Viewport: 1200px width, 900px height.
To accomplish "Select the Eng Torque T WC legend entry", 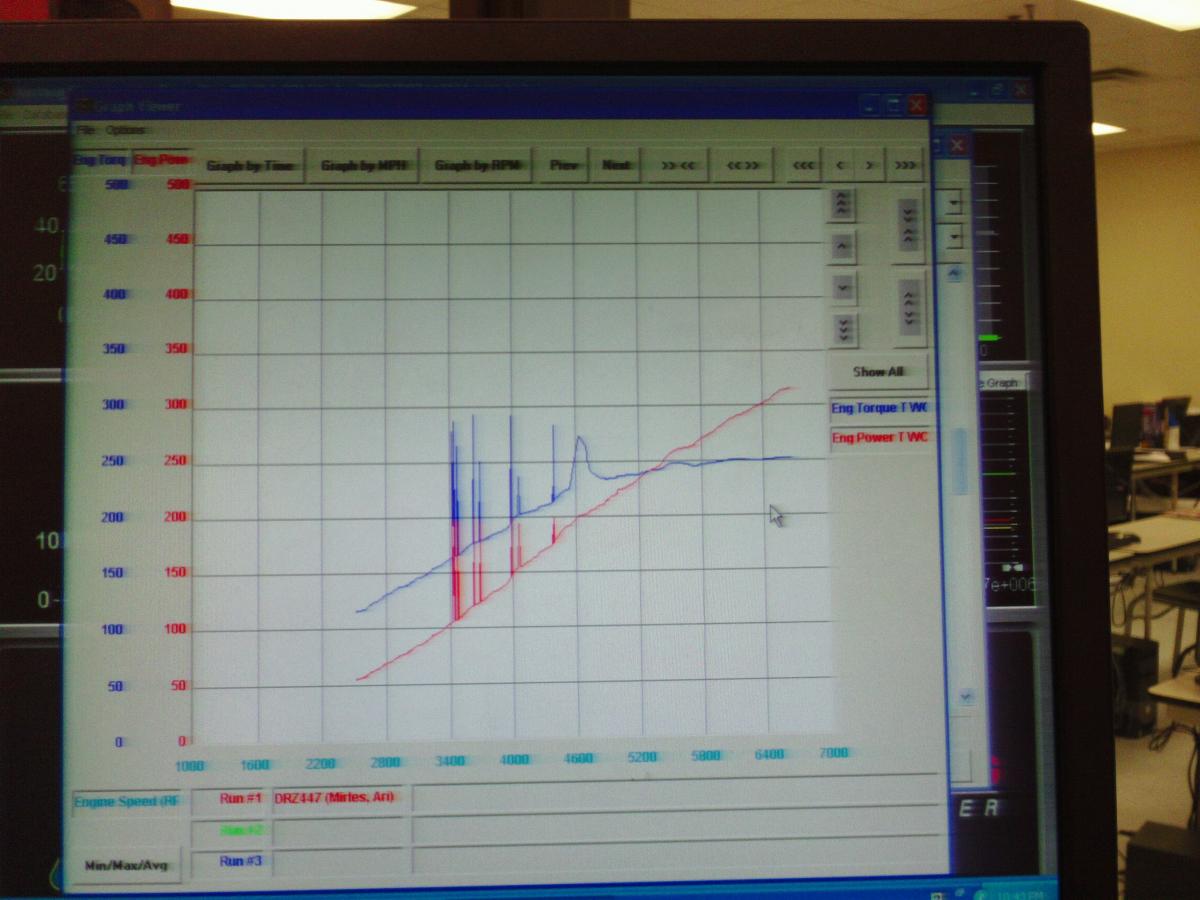I will pyautogui.click(x=880, y=409).
